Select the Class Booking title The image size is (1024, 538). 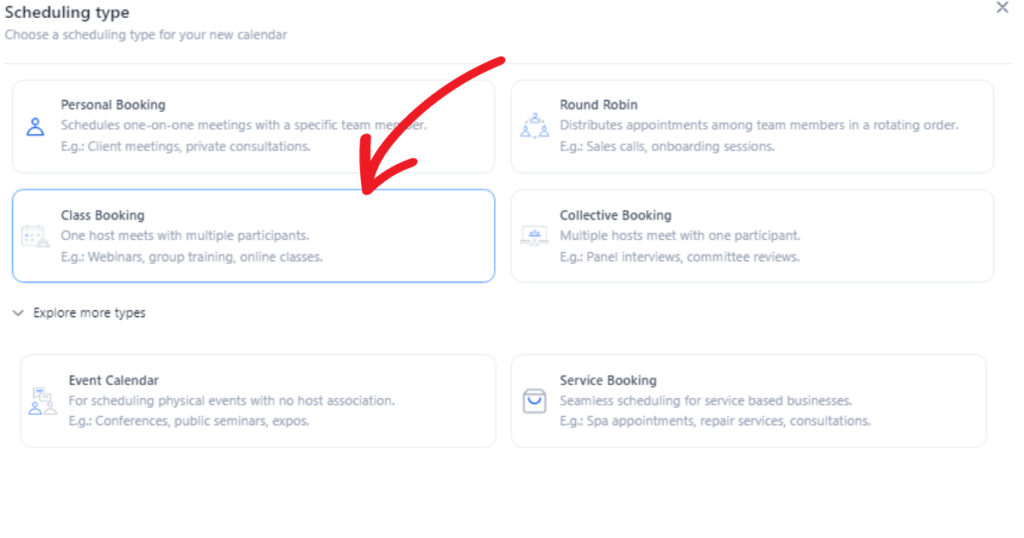(103, 215)
